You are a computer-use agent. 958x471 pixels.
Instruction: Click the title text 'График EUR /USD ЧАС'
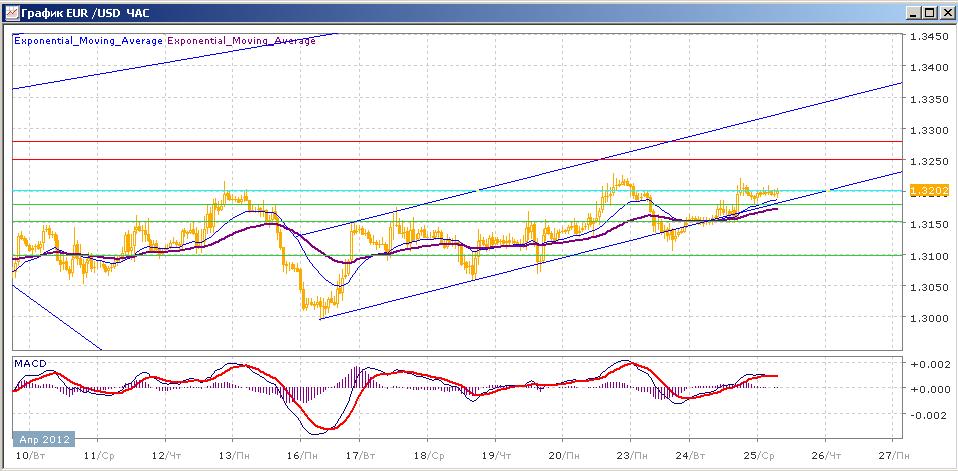tap(85, 13)
